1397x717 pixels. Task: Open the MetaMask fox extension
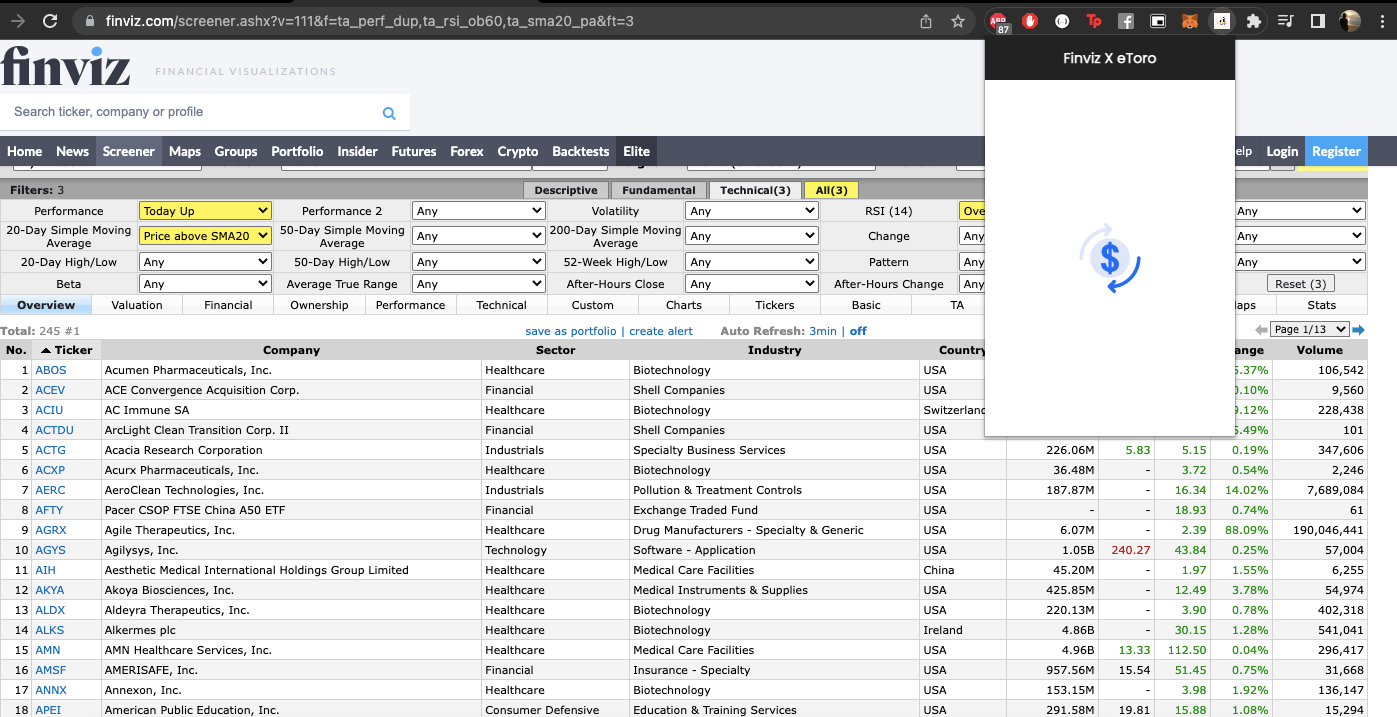1190,20
